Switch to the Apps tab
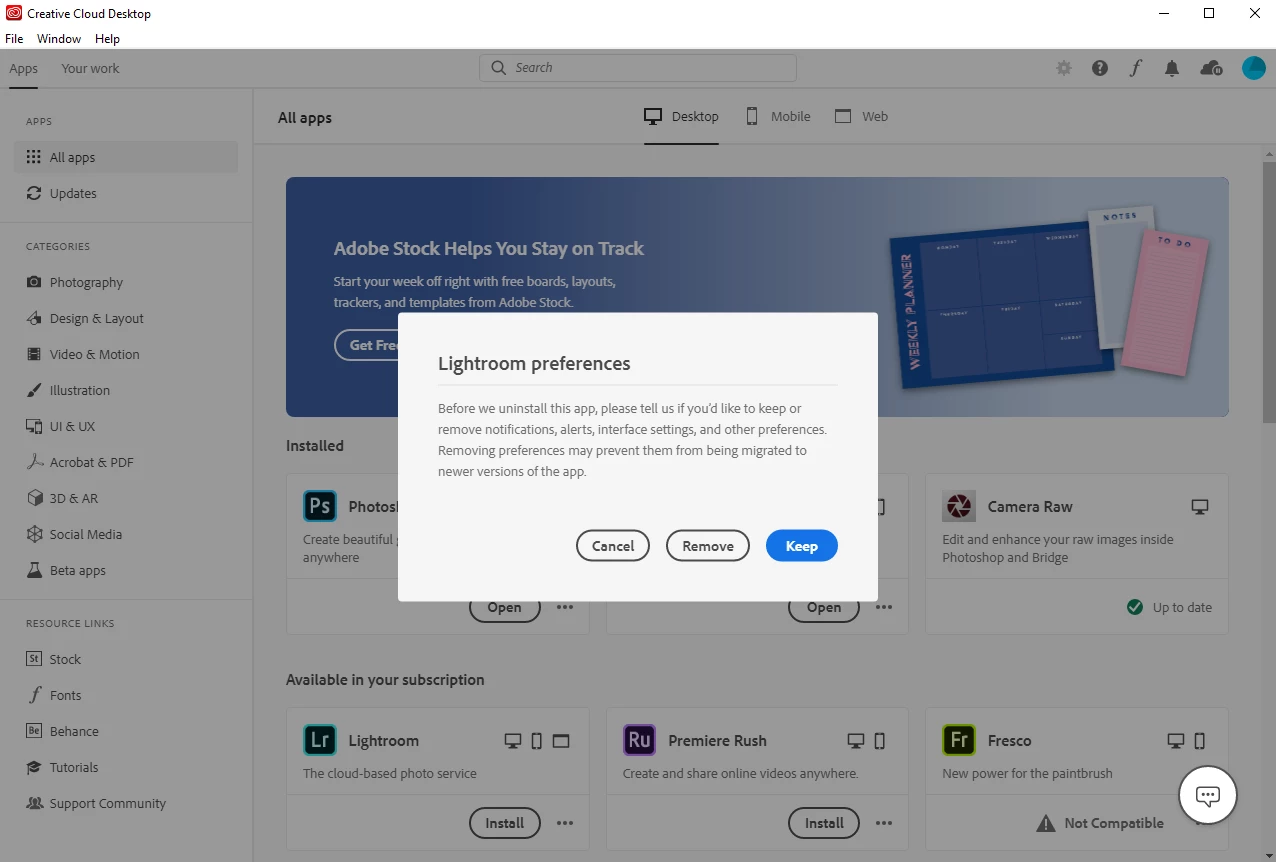Viewport: 1276px width, 862px height. click(x=23, y=69)
